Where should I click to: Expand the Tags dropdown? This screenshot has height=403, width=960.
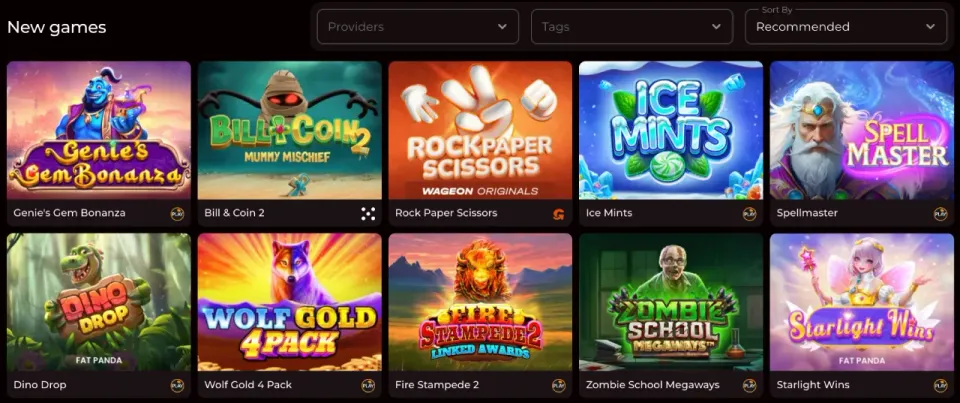tap(632, 27)
